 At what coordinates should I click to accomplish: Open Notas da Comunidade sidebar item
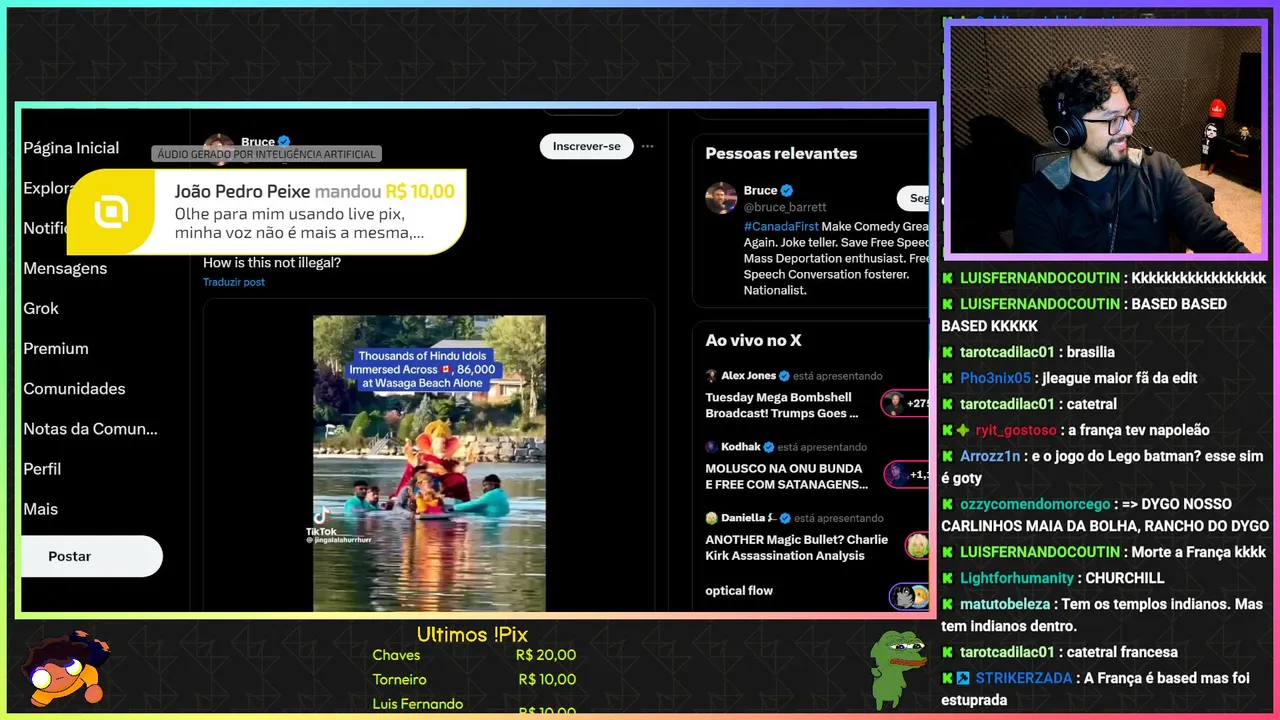(x=90, y=428)
